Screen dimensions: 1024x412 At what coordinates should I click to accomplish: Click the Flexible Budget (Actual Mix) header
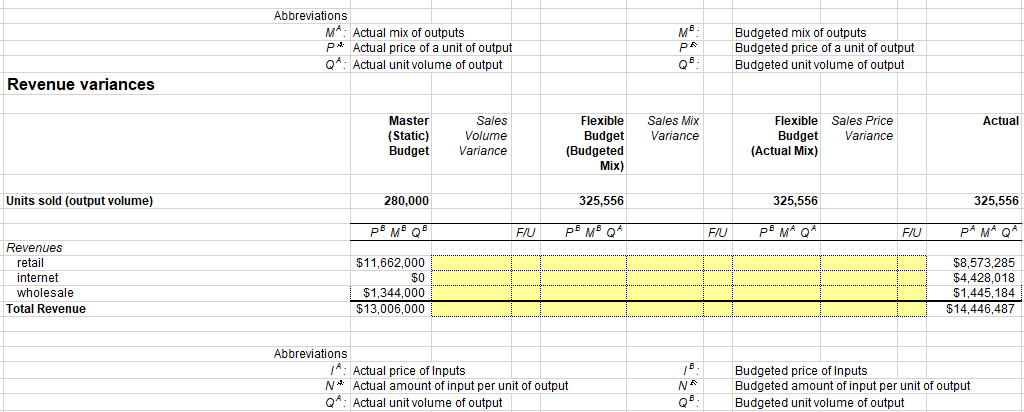pos(784,136)
